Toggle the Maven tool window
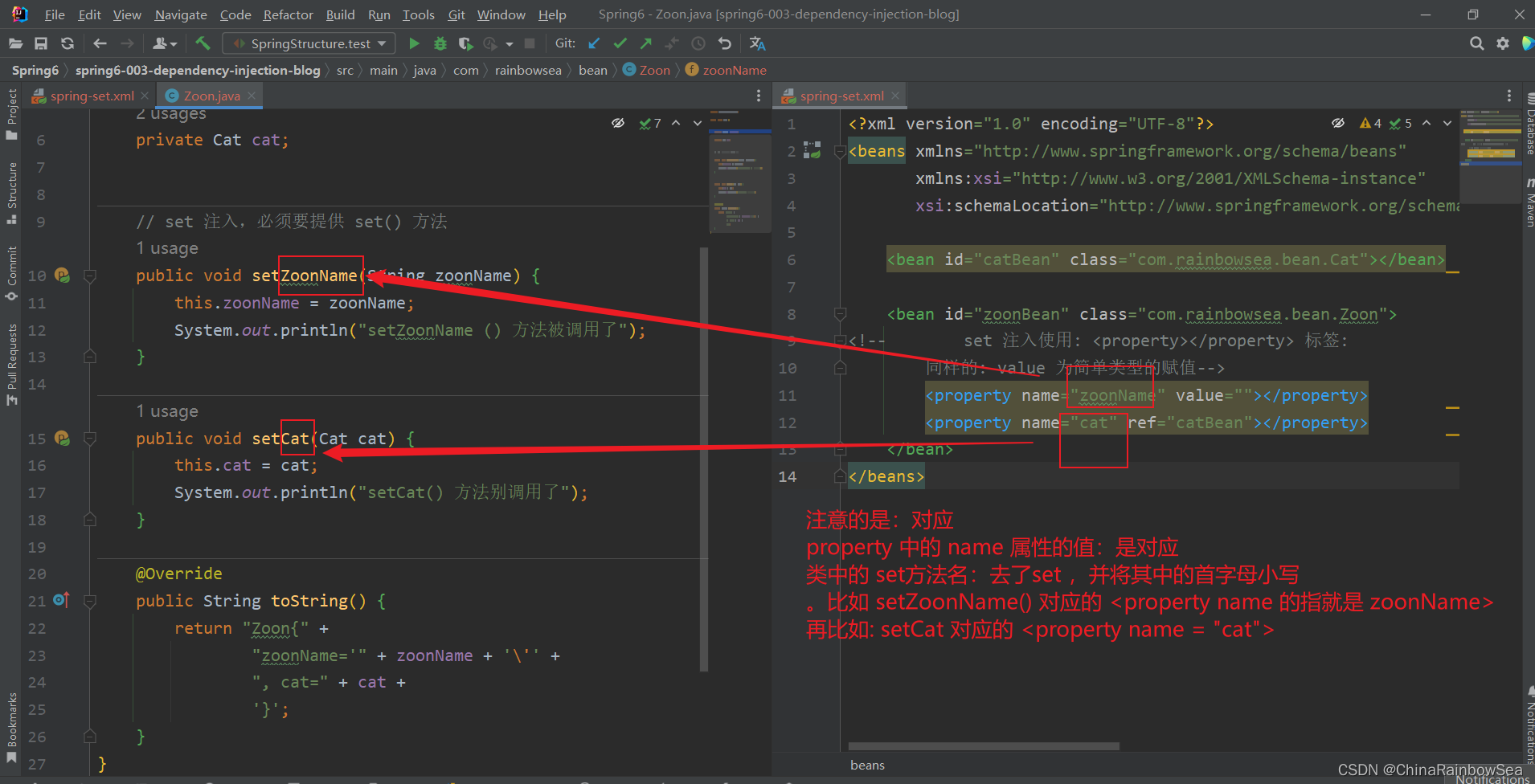The image size is (1535, 784). pos(1529,203)
